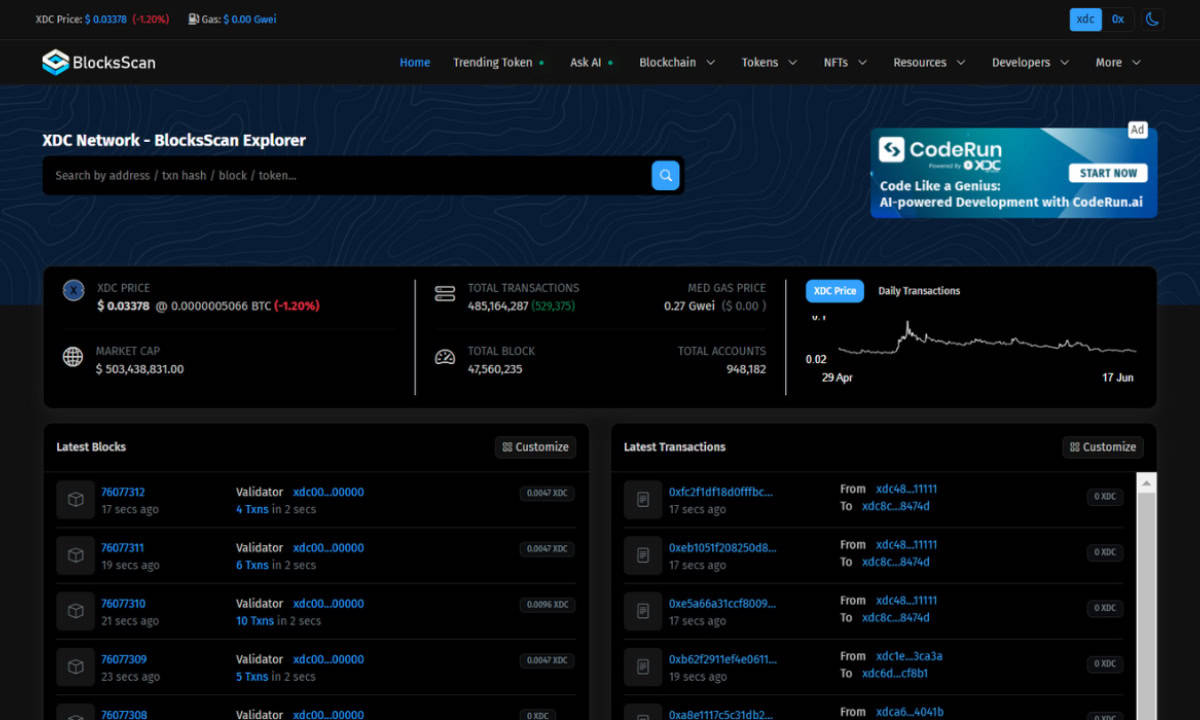Switch address prefix to xdc

point(1085,19)
